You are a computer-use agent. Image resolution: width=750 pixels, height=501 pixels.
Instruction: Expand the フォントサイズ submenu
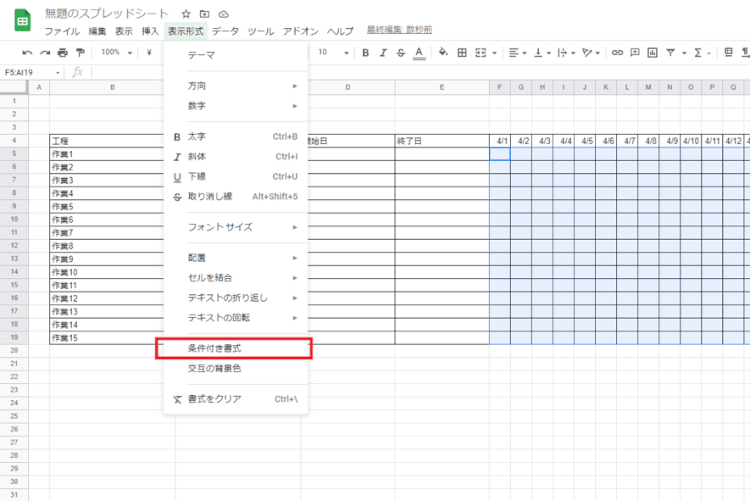[237, 227]
